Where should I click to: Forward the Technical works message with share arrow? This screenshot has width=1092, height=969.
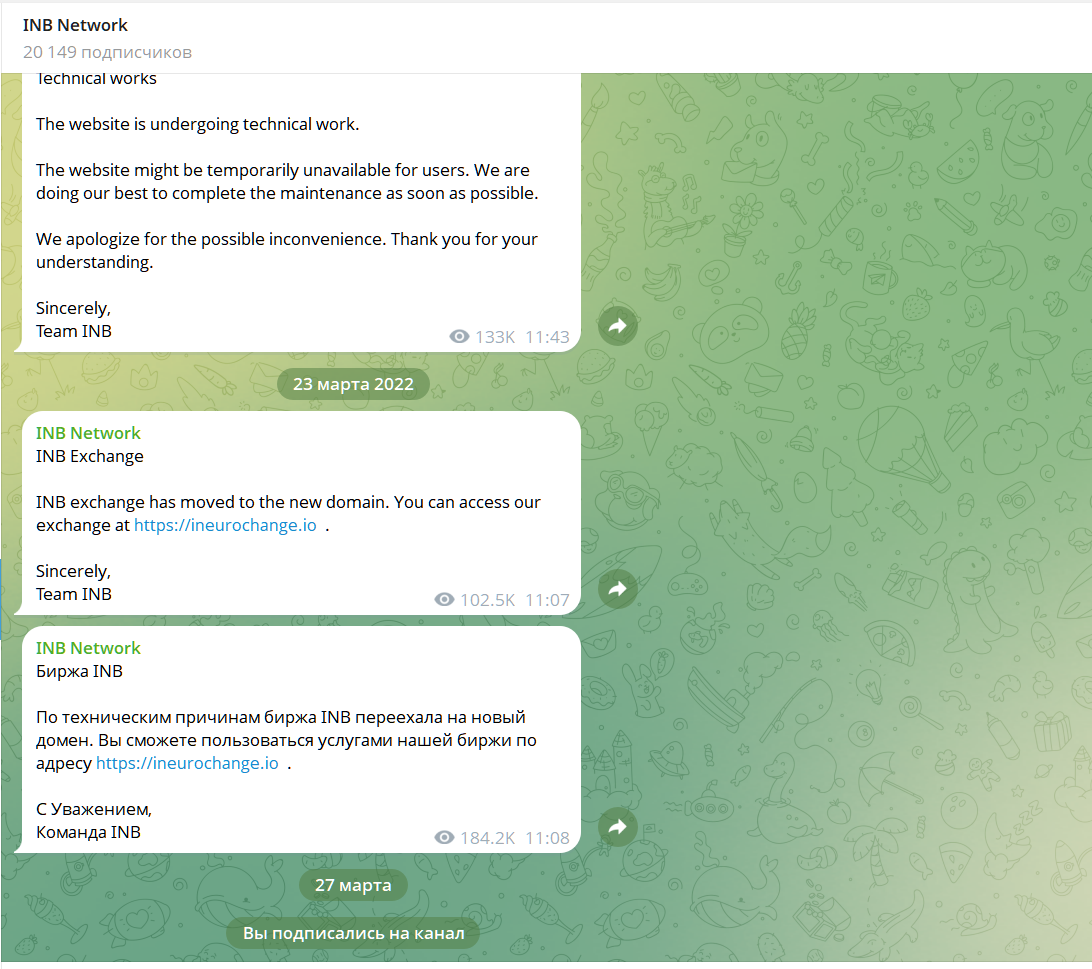(618, 326)
